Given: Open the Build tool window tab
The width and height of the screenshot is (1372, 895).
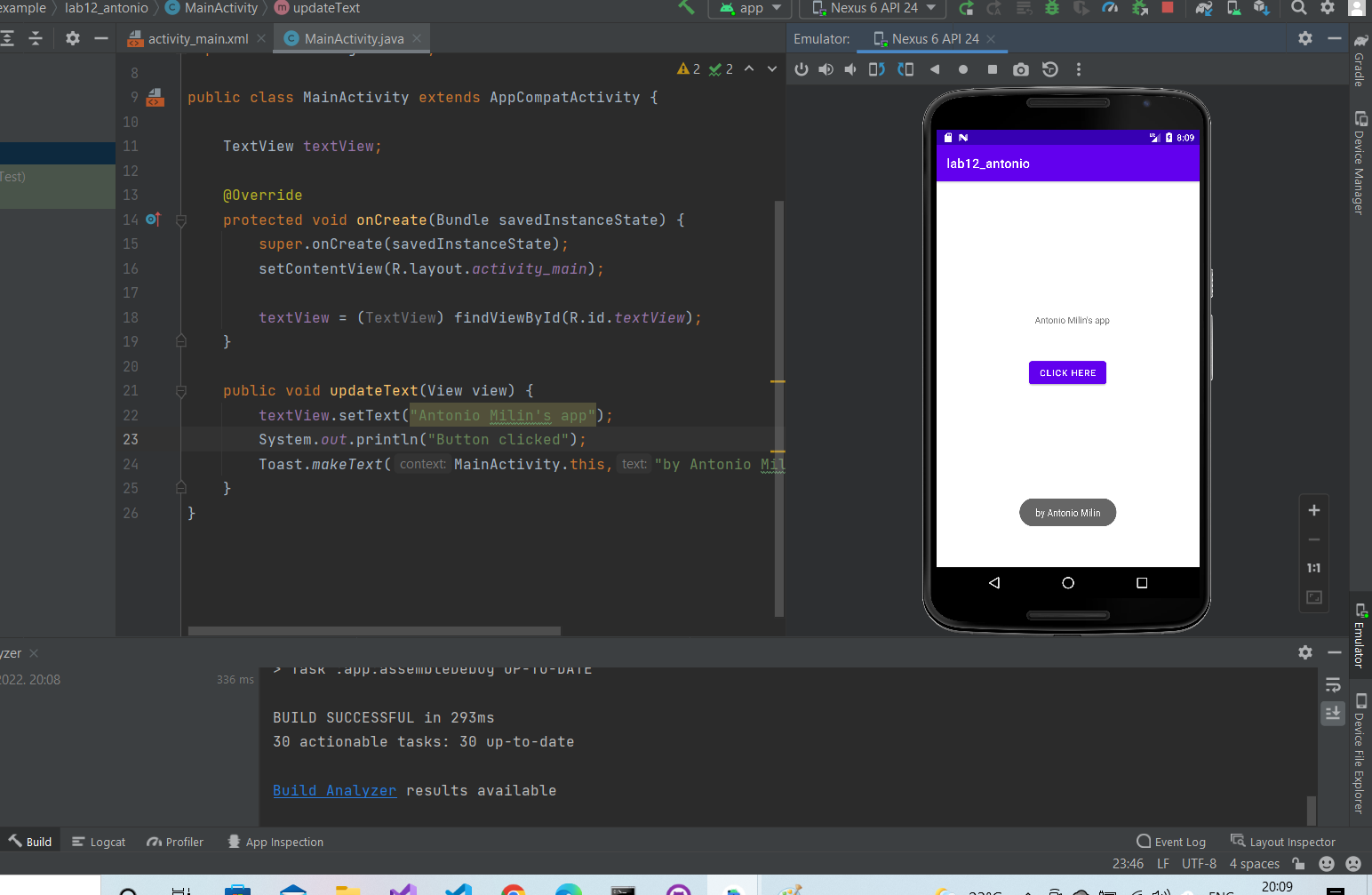Looking at the screenshot, I should (31, 842).
